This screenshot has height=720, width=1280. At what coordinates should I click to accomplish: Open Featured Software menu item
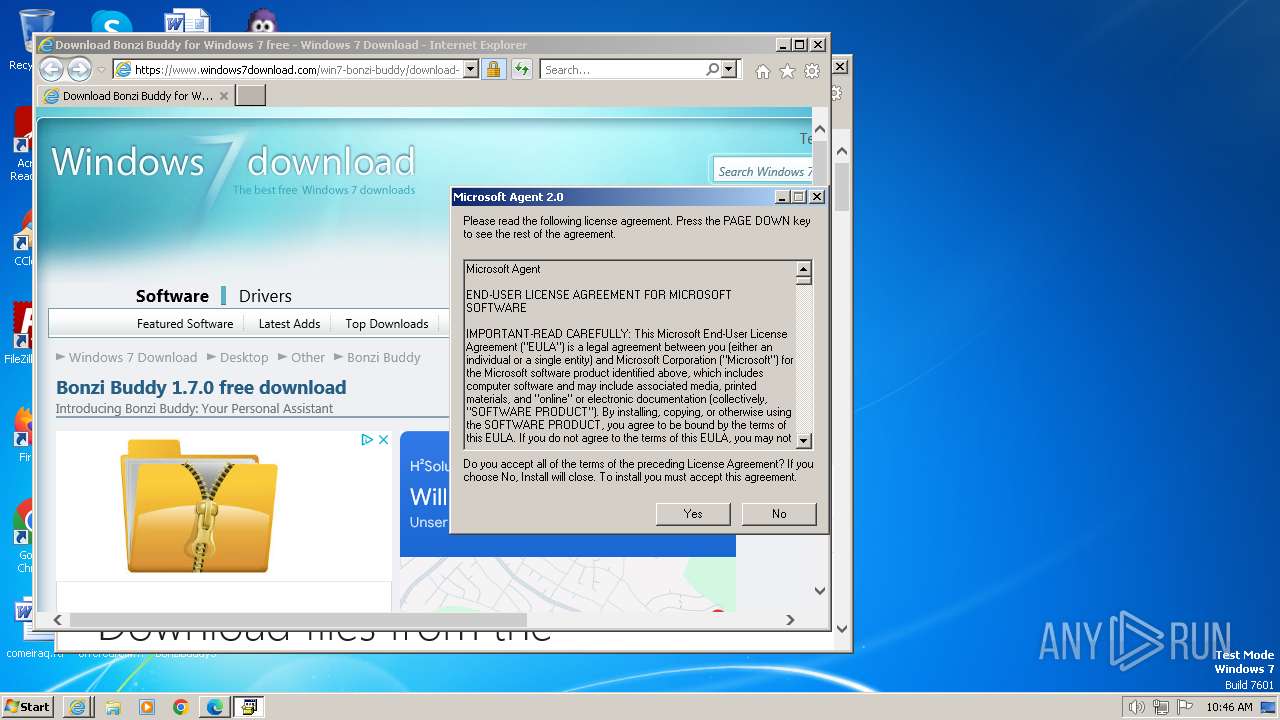pos(185,323)
